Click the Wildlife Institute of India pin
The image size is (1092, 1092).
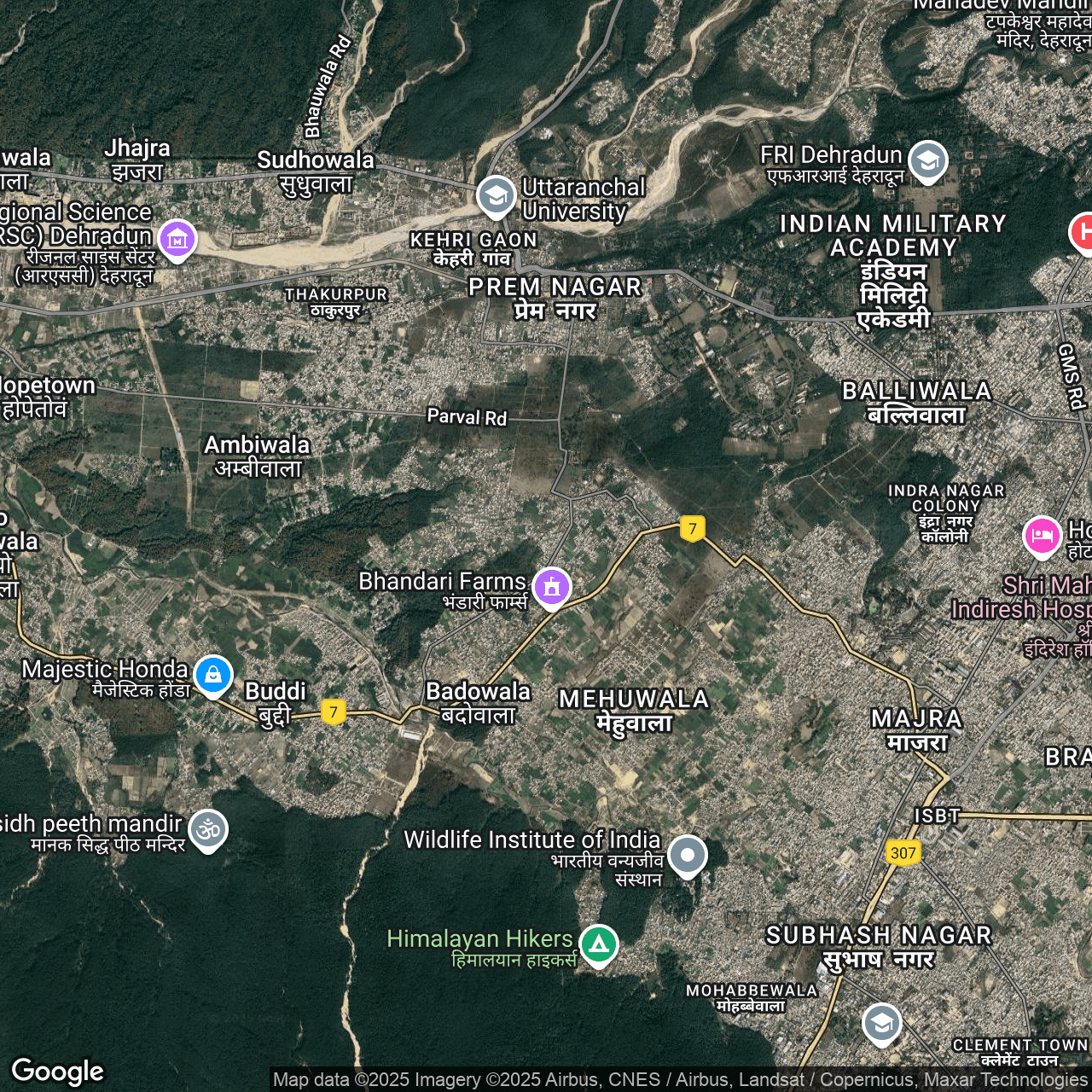687,854
